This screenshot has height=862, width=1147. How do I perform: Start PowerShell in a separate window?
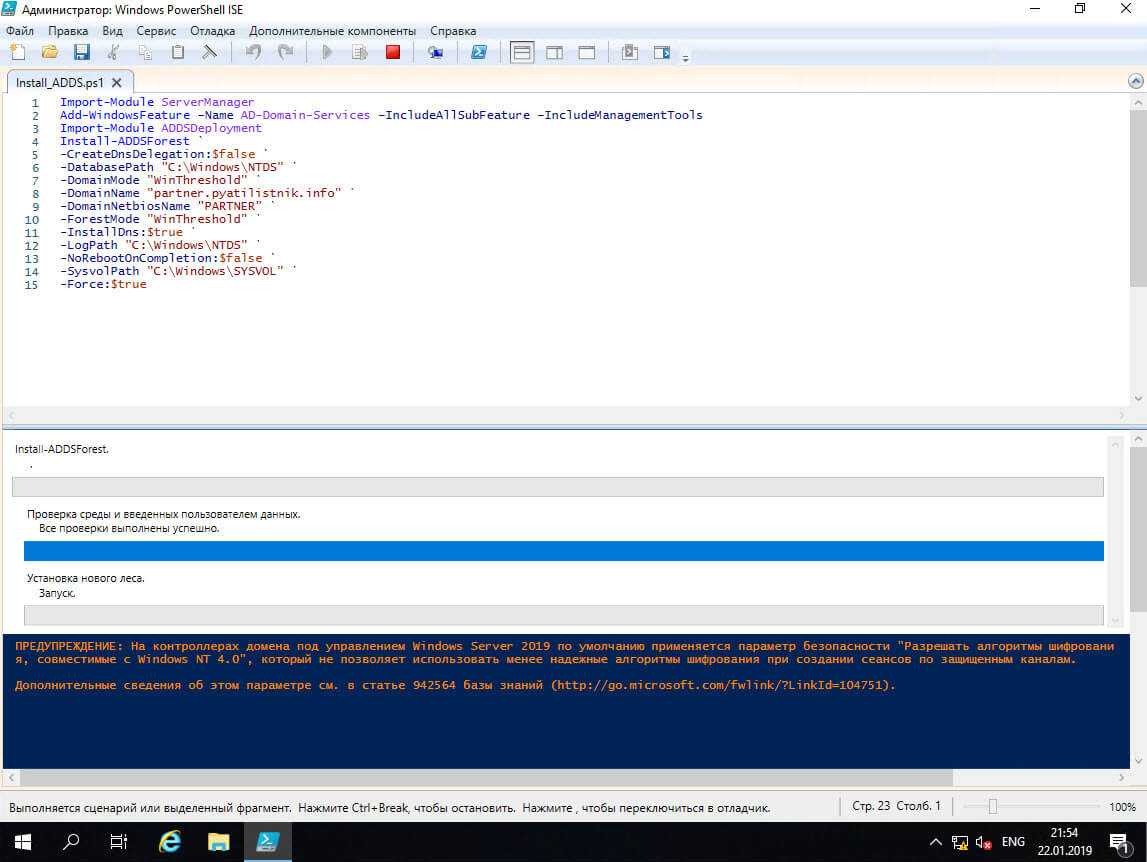[479, 52]
